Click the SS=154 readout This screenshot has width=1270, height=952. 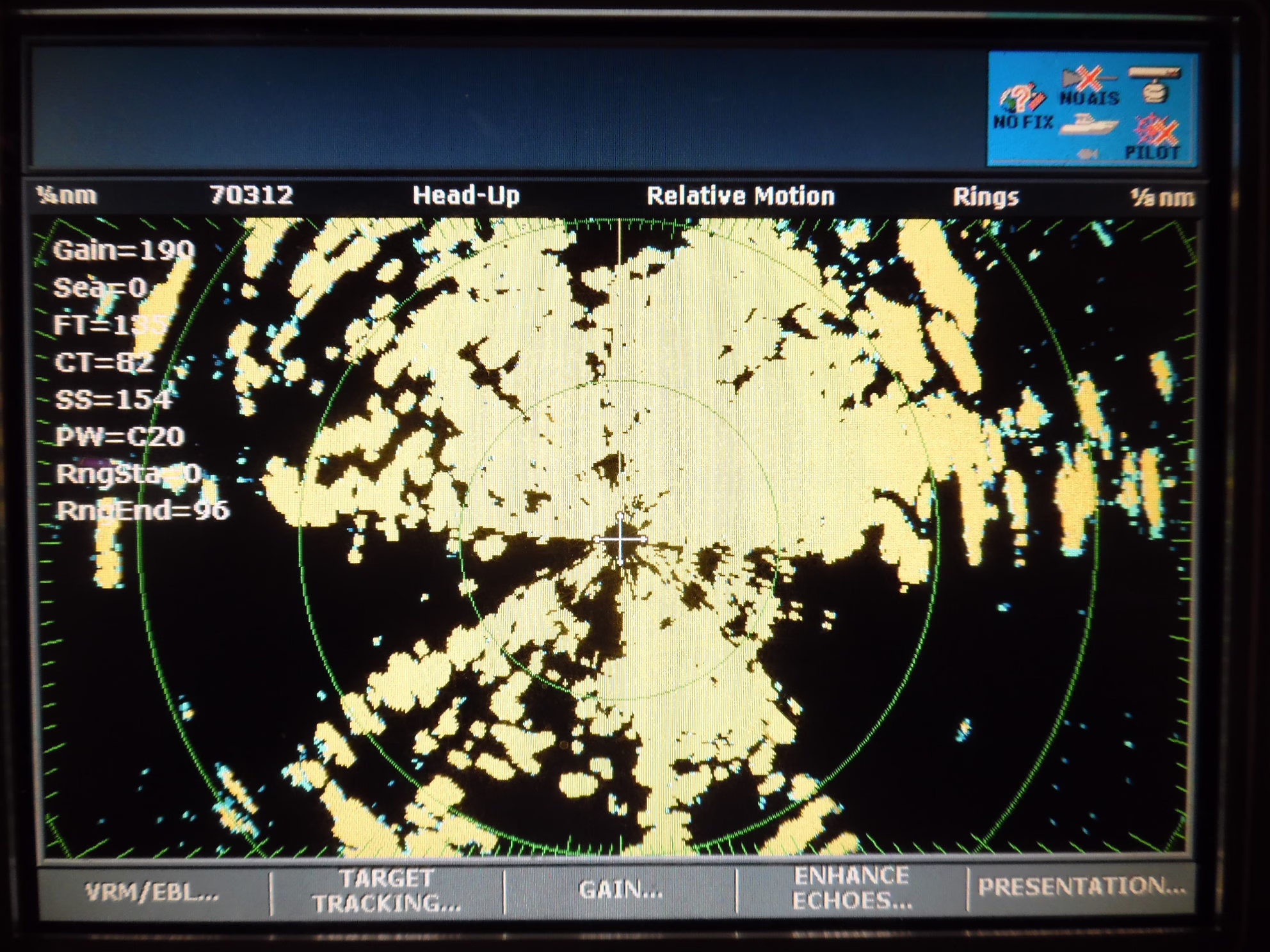pos(114,400)
